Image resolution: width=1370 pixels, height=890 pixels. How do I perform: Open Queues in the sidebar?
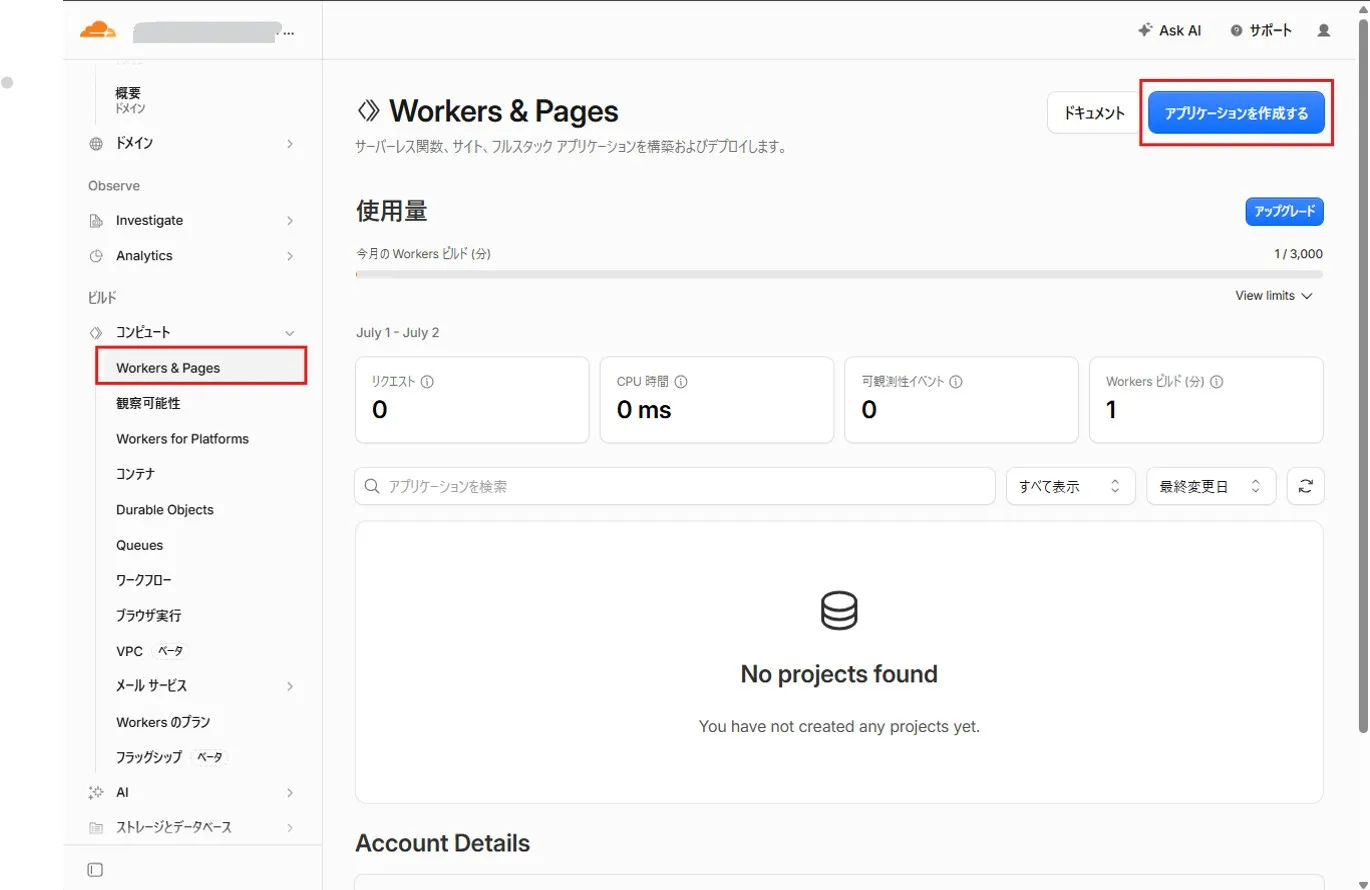click(x=139, y=545)
